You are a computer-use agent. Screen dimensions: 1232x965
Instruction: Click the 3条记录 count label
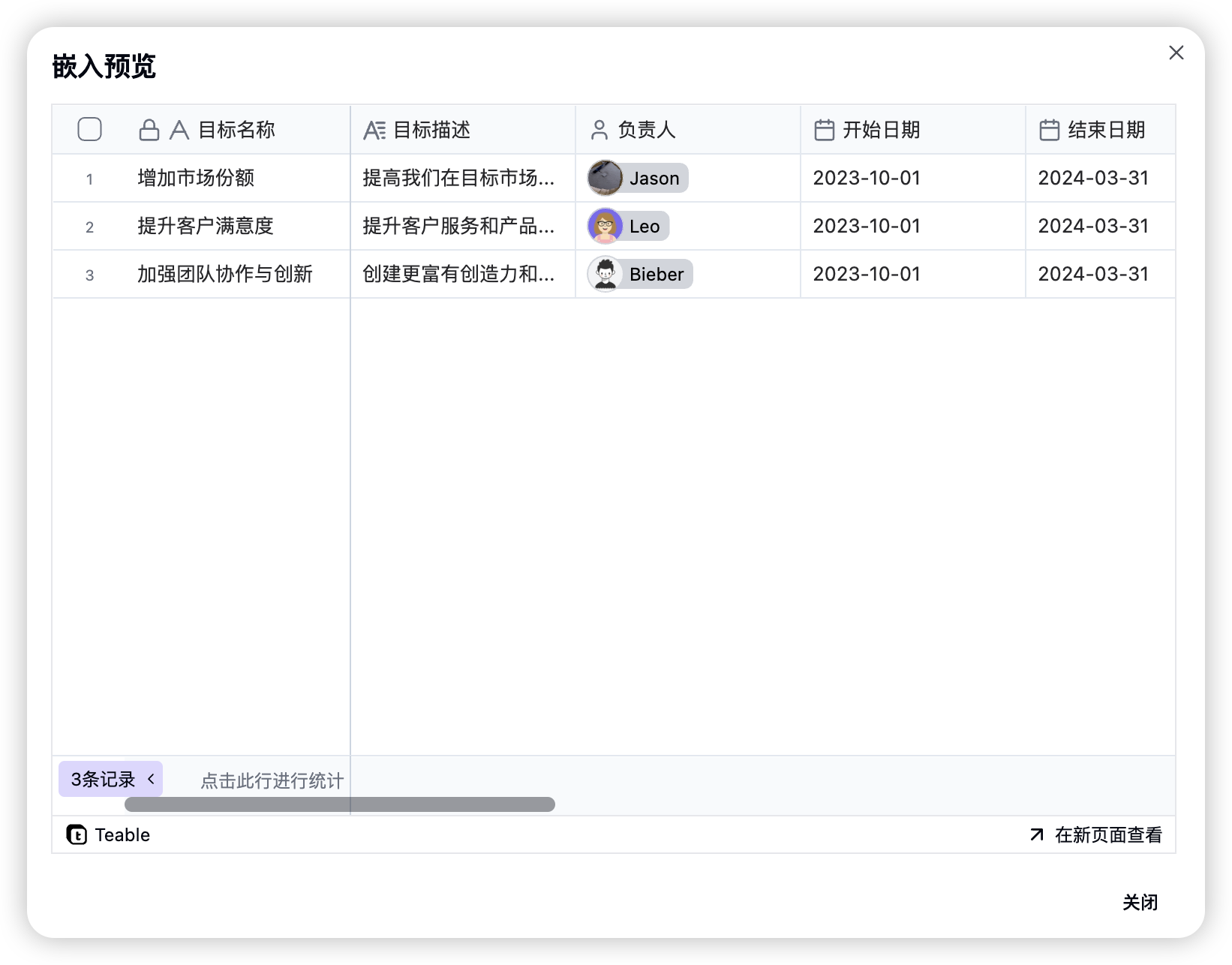point(103,779)
